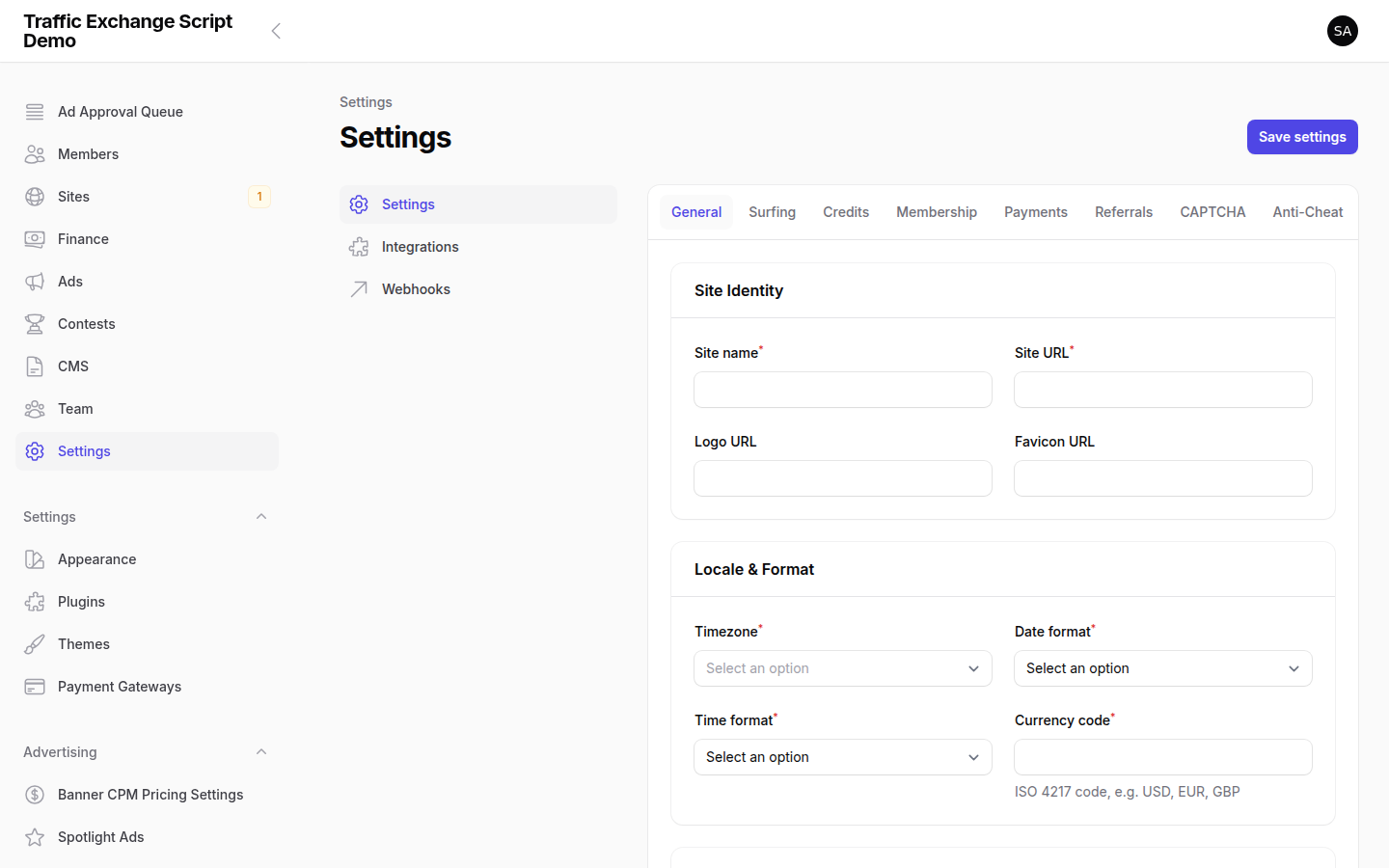This screenshot has width=1389, height=868.
Task: Open the Time format dropdown
Action: (x=842, y=756)
